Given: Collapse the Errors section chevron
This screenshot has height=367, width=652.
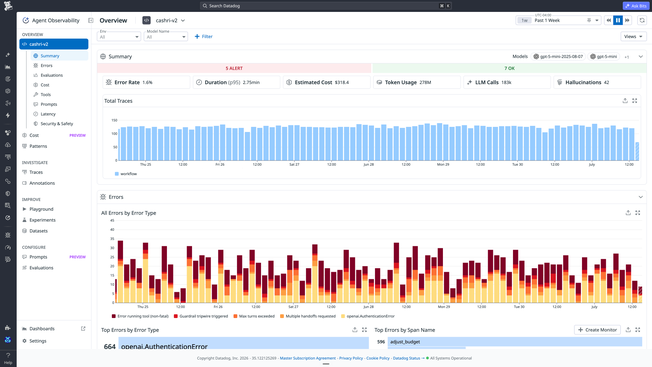Looking at the screenshot, I should click(641, 197).
